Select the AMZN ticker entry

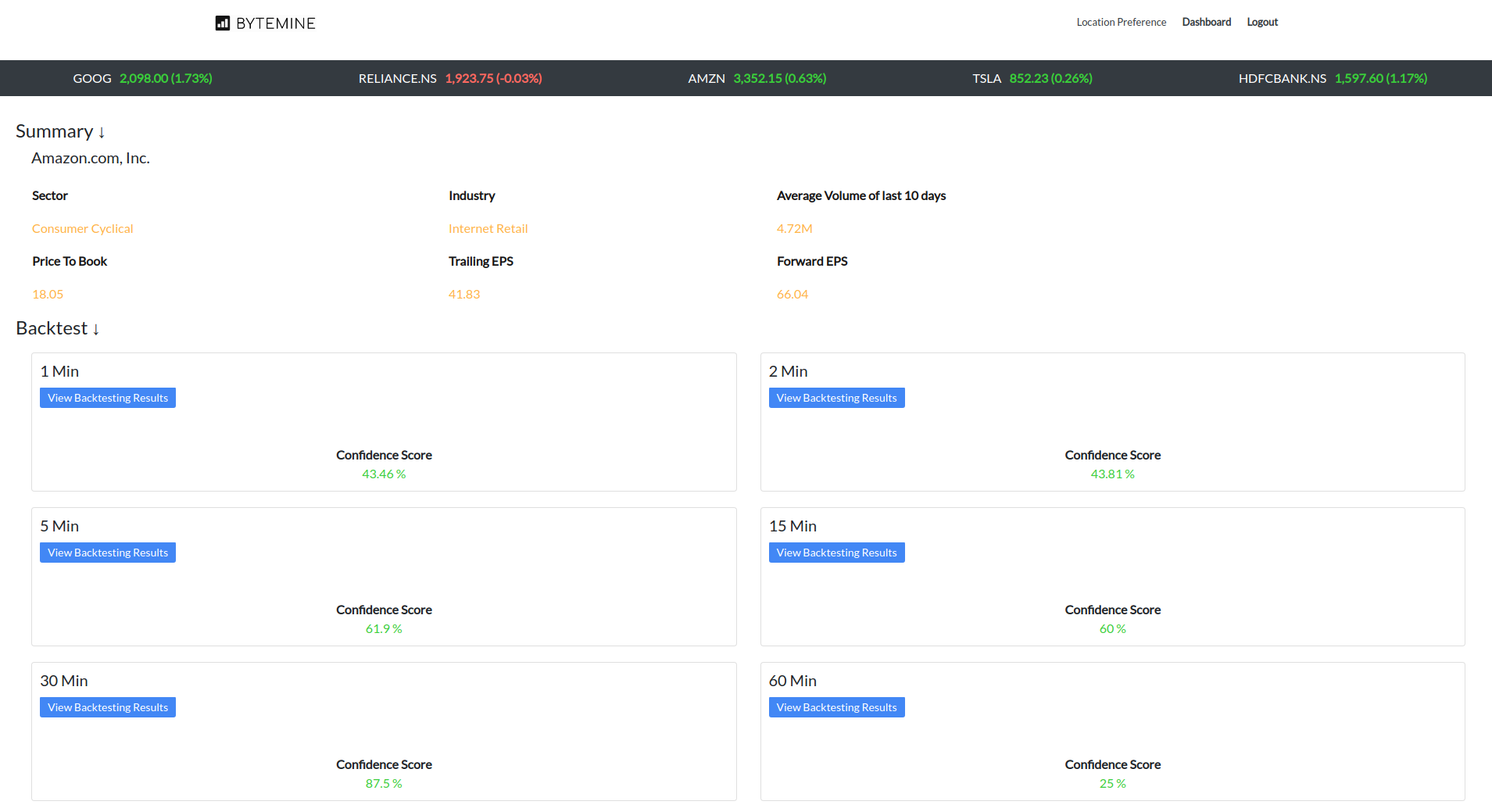point(757,78)
